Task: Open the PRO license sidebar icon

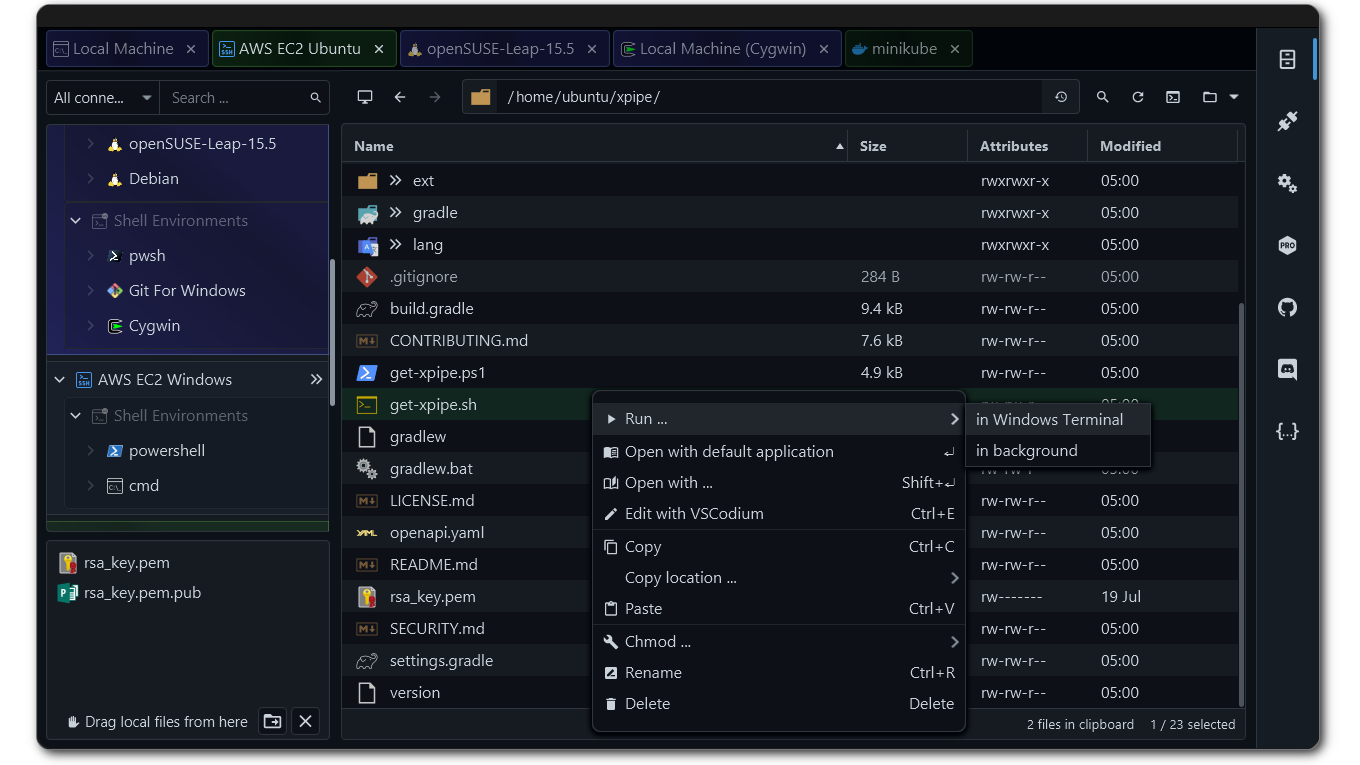Action: (x=1287, y=245)
